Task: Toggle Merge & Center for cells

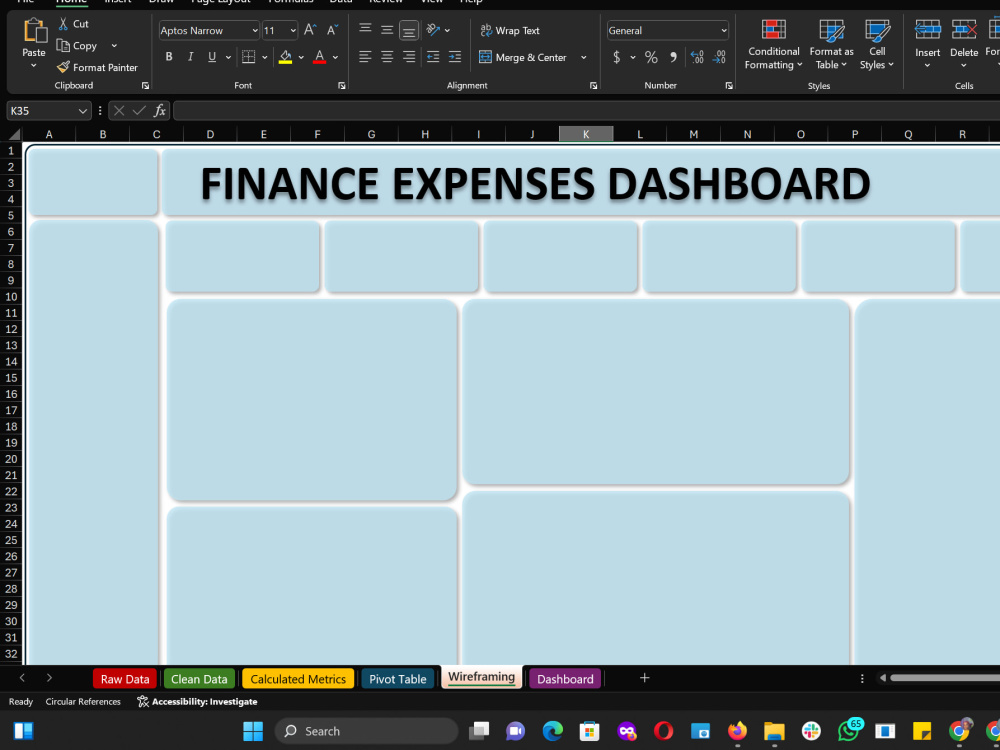Action: pyautogui.click(x=523, y=57)
